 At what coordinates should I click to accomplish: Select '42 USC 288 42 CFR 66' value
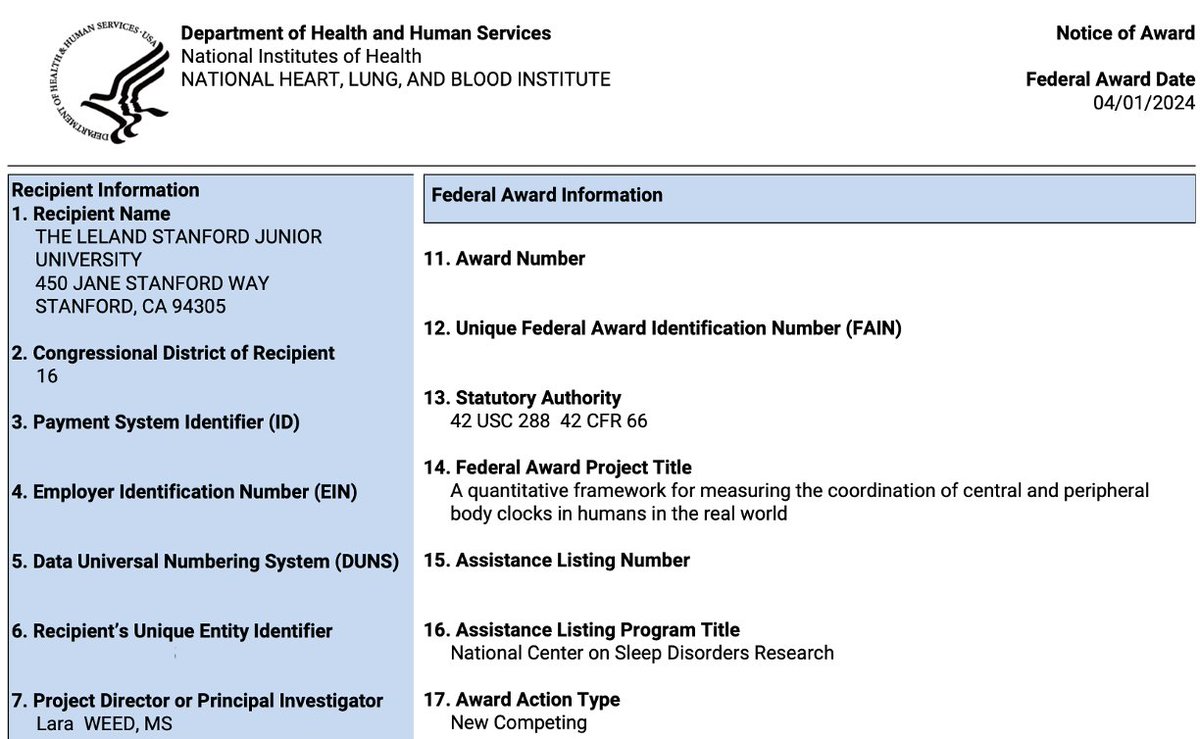point(549,421)
